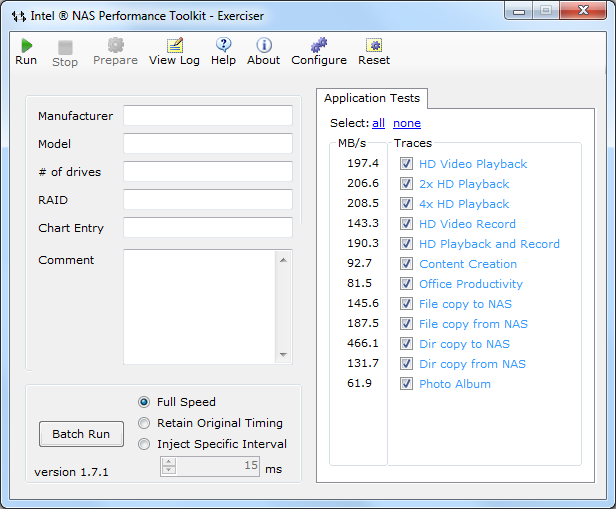The width and height of the screenshot is (616, 509).
Task: Open the View Log notepad icon
Action: coord(174,45)
